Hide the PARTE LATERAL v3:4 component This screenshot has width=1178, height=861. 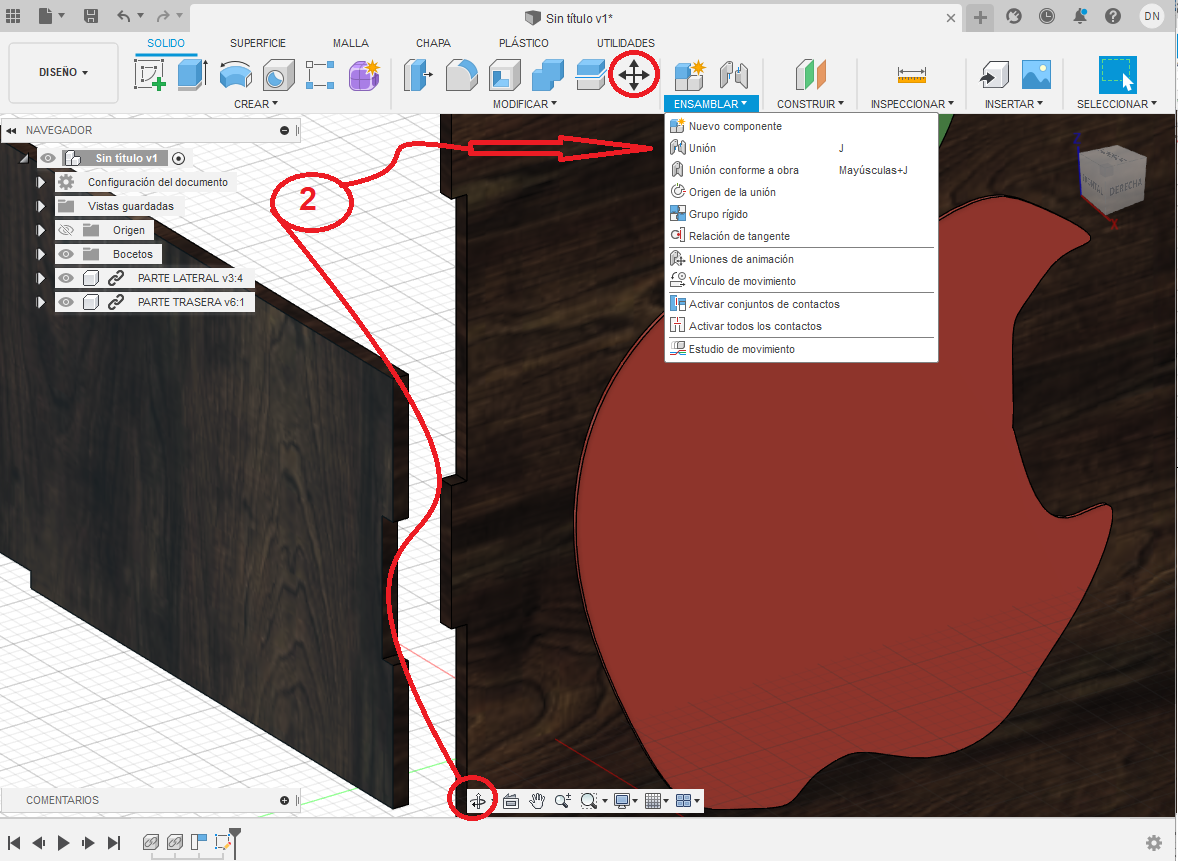66,278
